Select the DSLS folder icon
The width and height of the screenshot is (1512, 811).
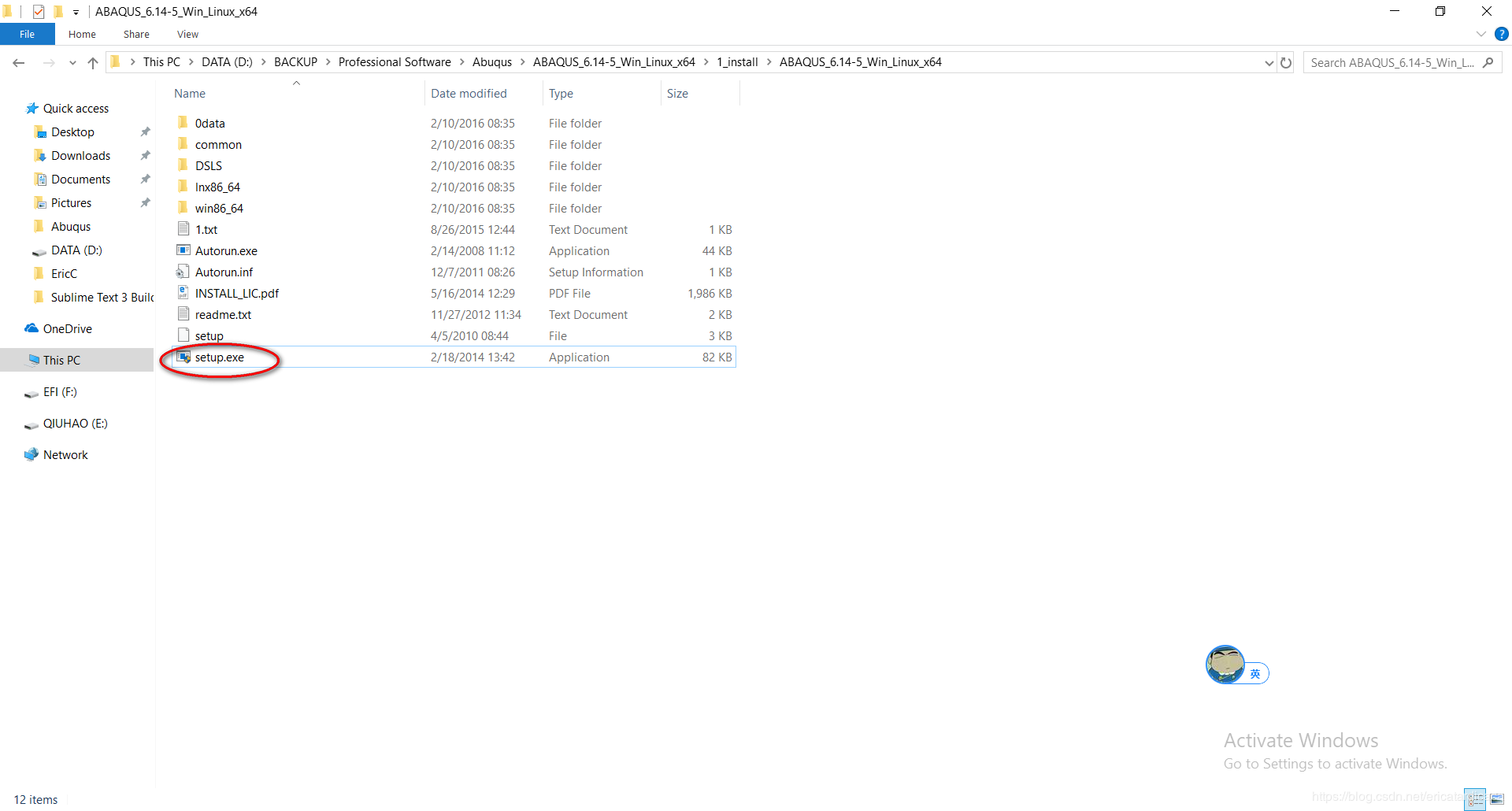pyautogui.click(x=183, y=165)
